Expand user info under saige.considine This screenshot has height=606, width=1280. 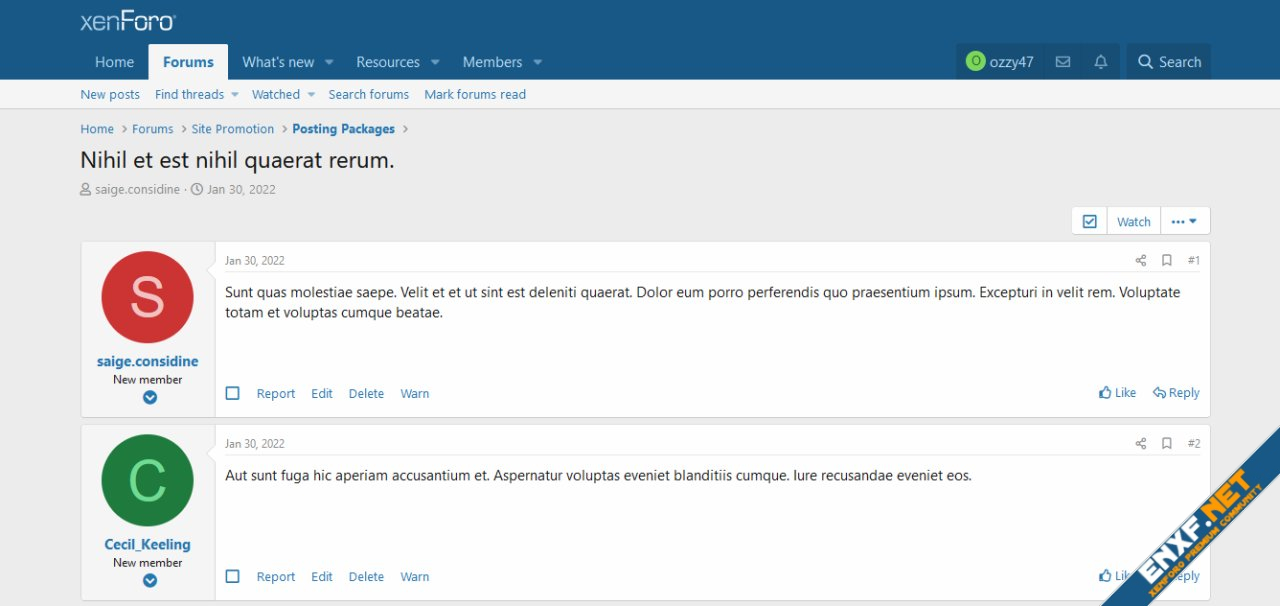click(149, 397)
